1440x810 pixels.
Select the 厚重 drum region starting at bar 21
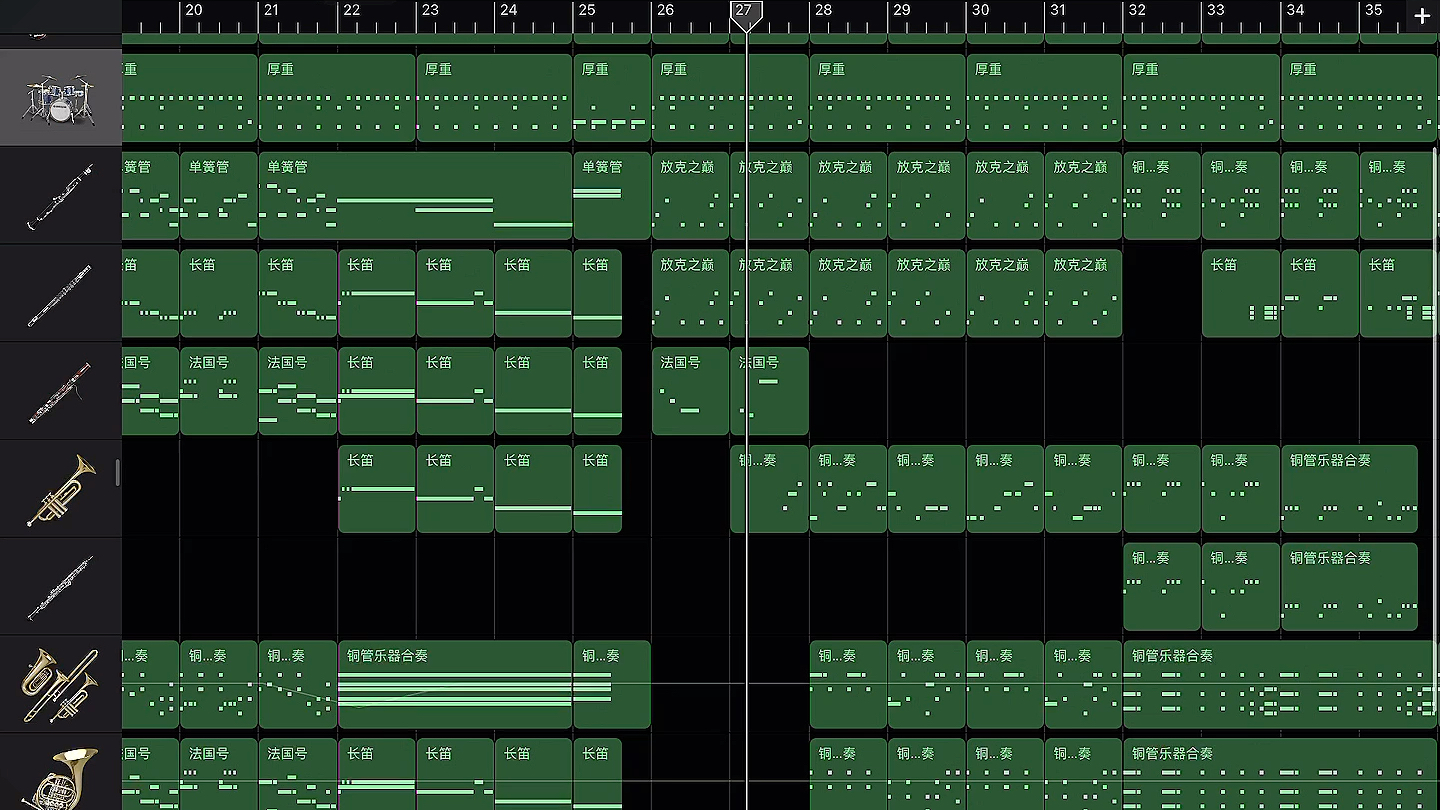point(337,98)
